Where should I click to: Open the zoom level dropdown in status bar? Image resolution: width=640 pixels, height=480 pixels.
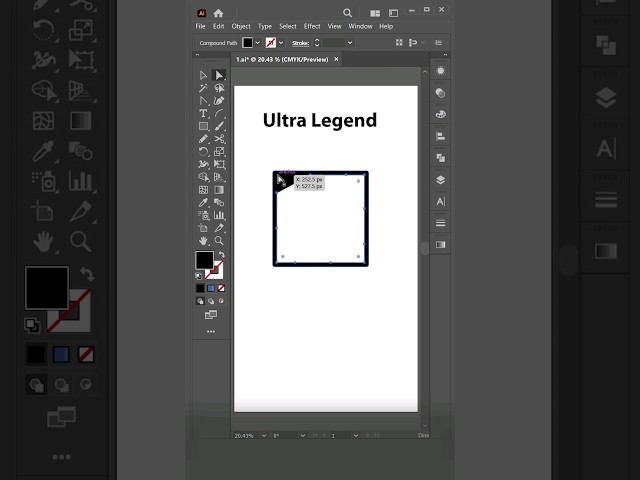(264, 436)
